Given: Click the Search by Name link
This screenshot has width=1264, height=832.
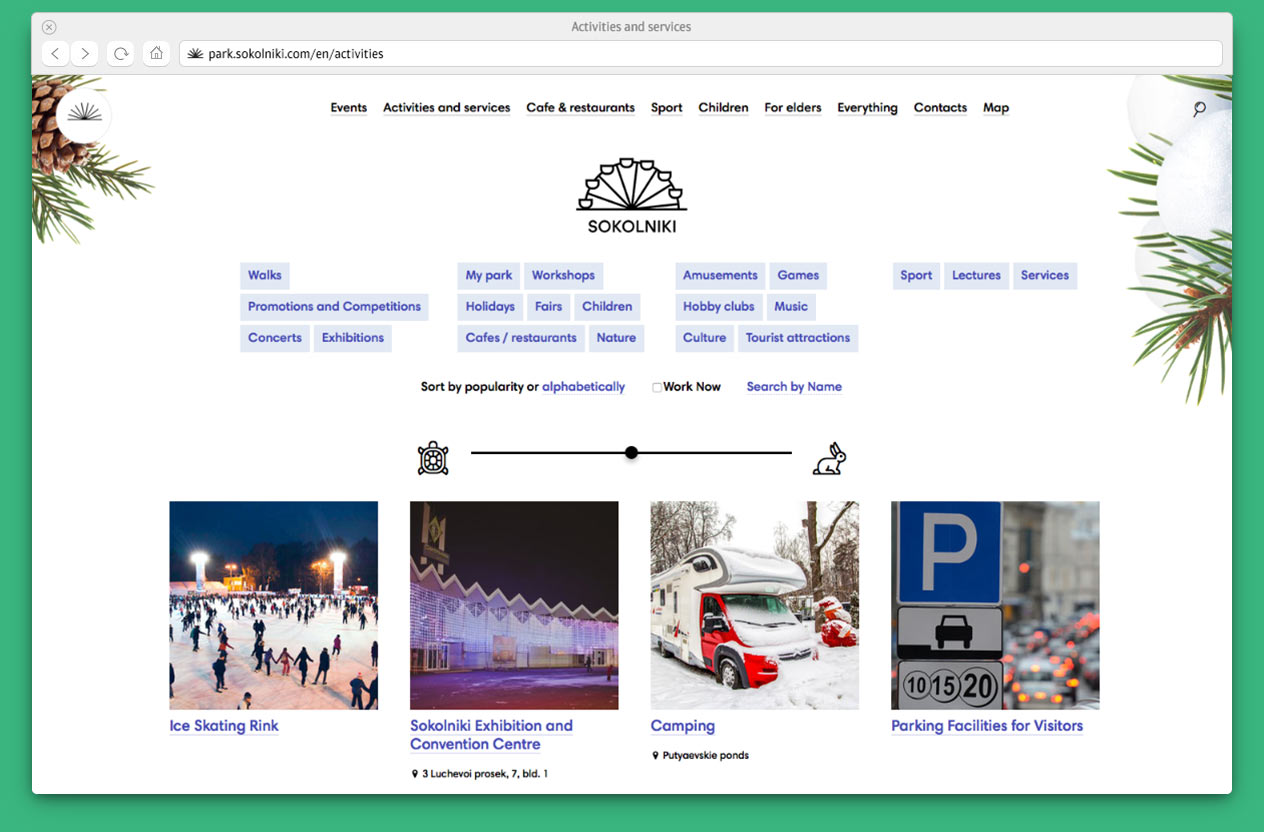Looking at the screenshot, I should pos(794,387).
